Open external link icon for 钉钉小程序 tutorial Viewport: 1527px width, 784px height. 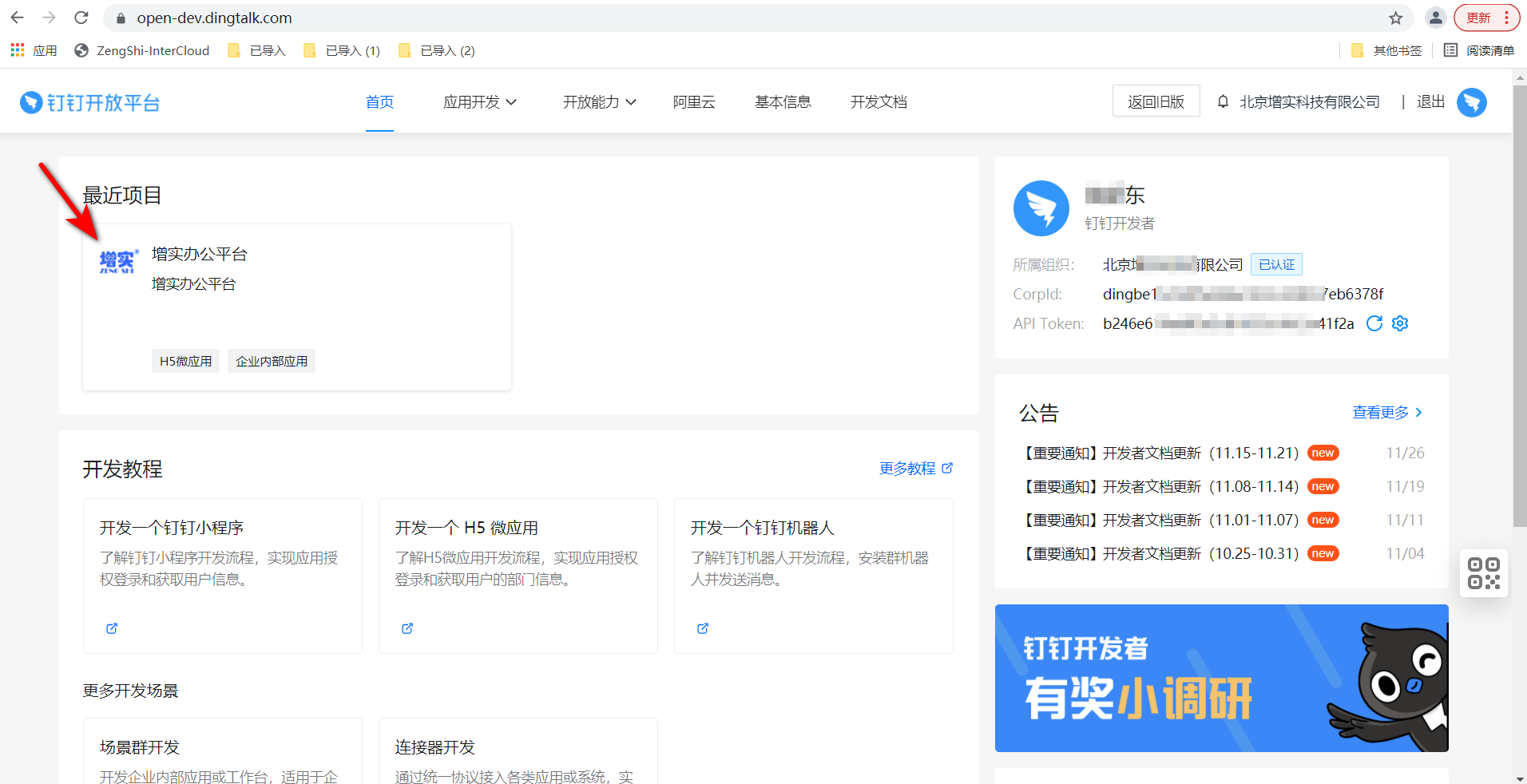tap(112, 628)
